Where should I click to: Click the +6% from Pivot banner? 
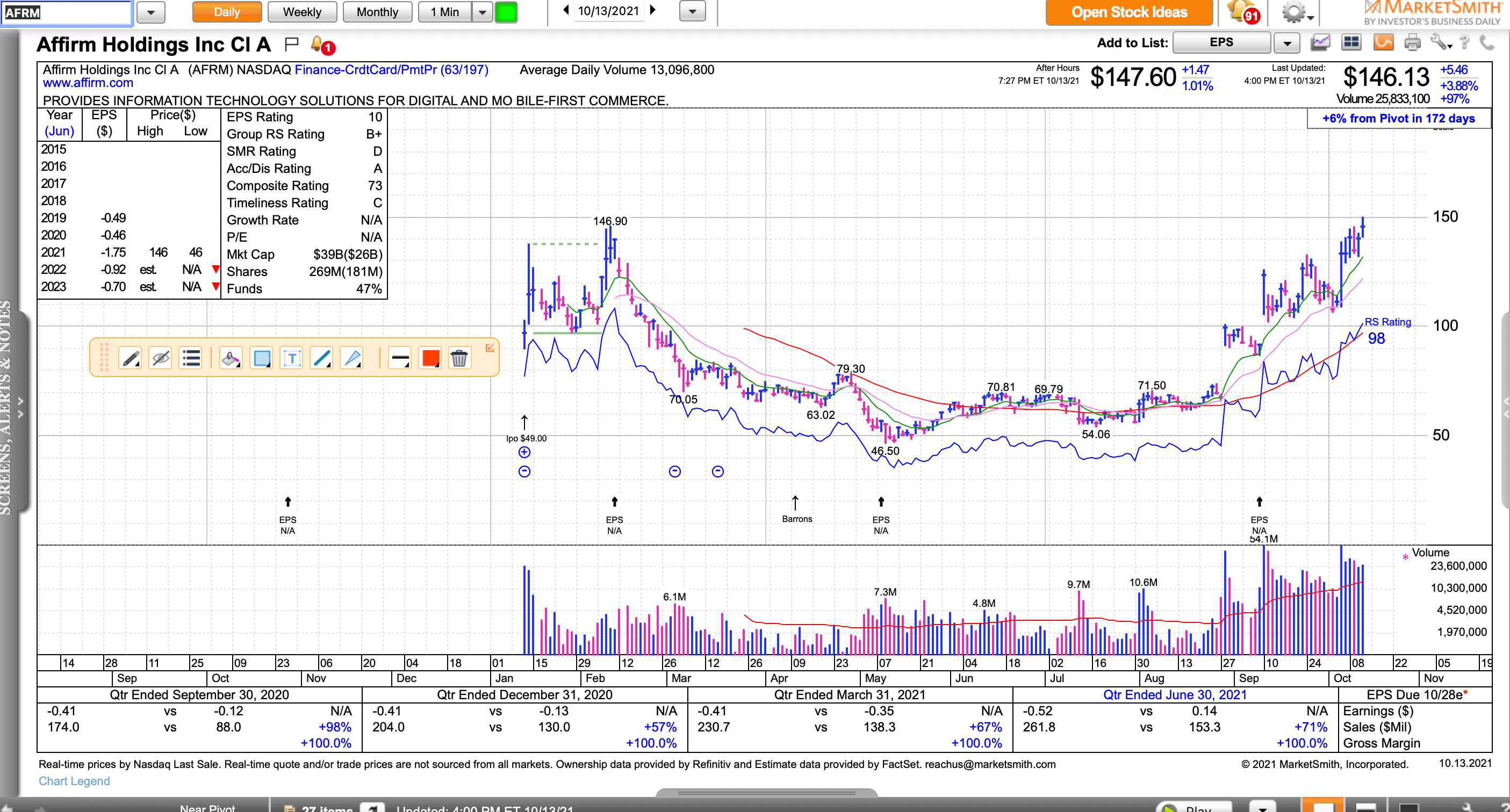coord(1398,118)
